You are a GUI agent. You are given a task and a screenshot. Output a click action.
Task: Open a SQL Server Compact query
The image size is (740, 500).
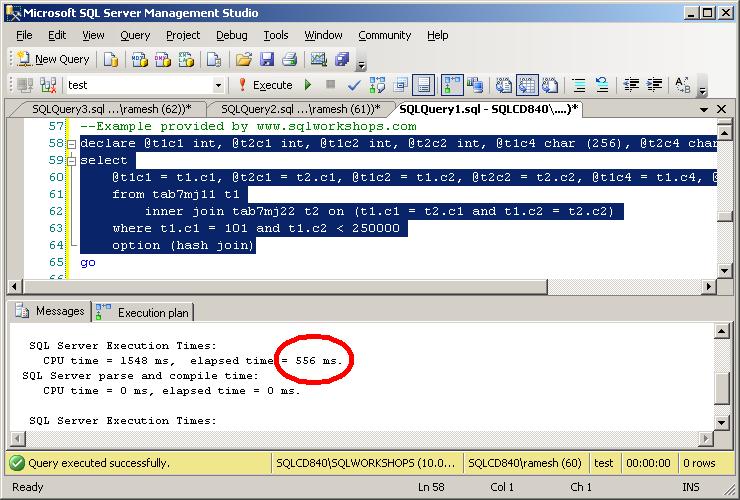pyautogui.click(x=214, y=59)
